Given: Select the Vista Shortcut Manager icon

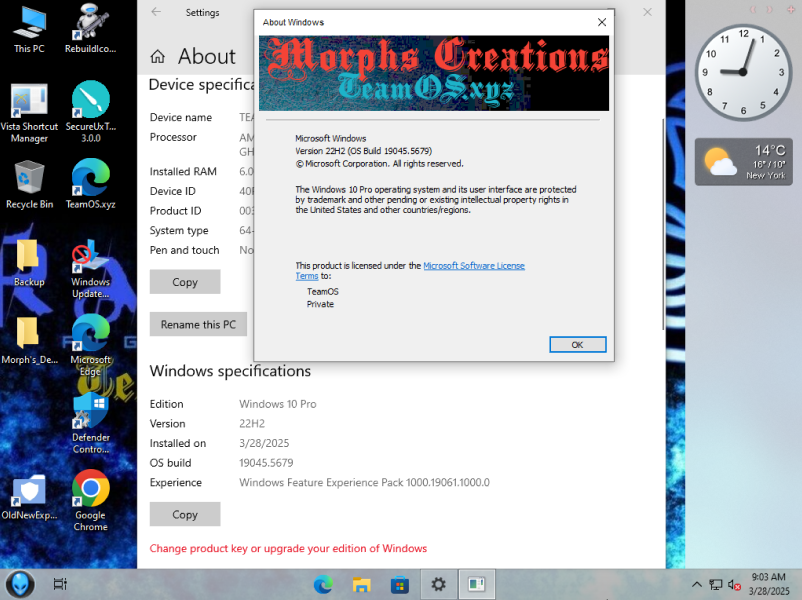Looking at the screenshot, I should point(29,114).
